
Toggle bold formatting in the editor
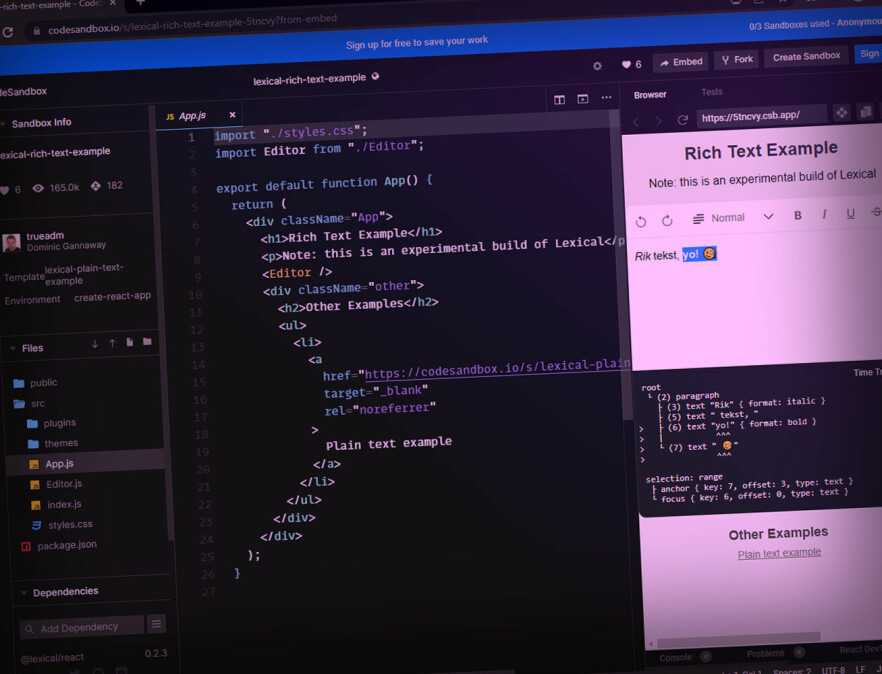point(797,215)
